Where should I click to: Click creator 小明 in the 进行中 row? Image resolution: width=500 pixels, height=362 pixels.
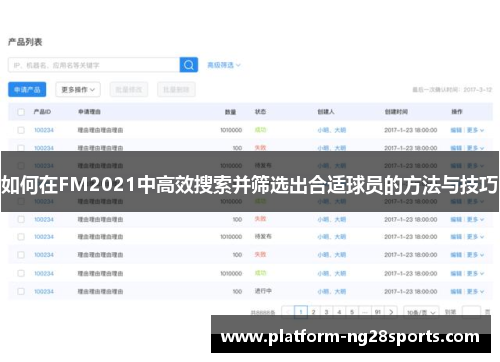pyautogui.click(x=323, y=292)
